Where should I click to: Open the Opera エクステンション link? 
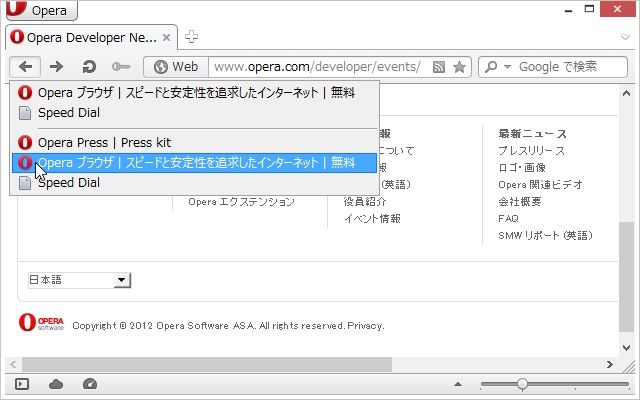241,202
